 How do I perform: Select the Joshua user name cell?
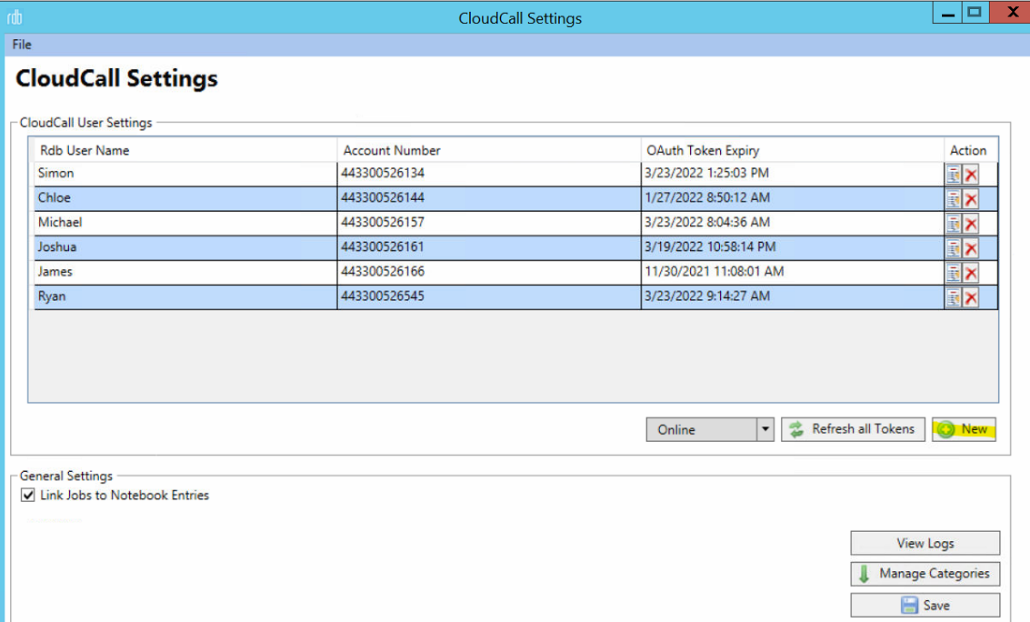[185, 248]
